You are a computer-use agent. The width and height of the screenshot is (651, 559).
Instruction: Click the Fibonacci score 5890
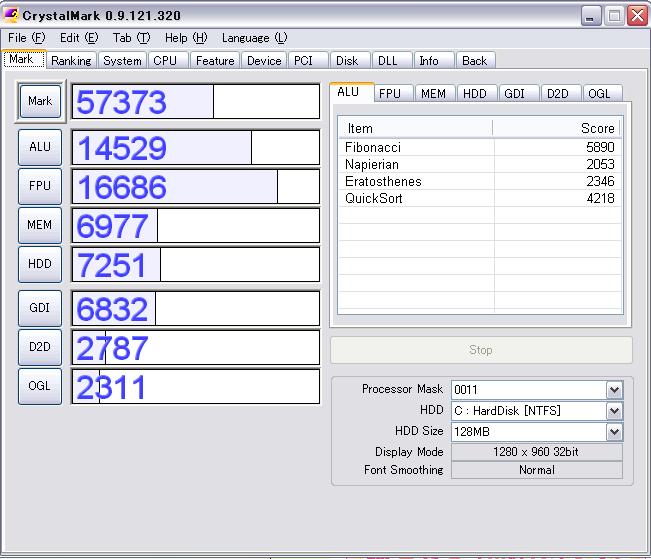pyautogui.click(x=600, y=147)
